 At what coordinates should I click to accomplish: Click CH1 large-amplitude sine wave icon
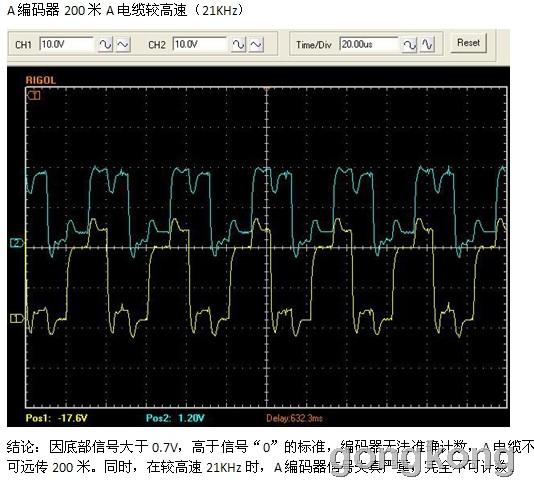[x=105, y=45]
